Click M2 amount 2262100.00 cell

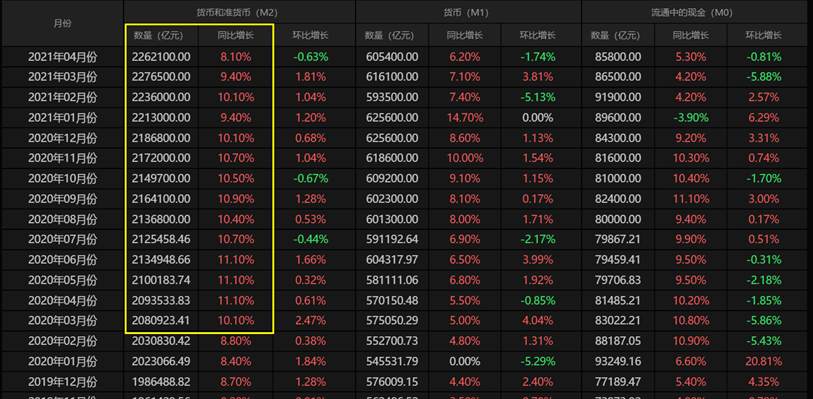pyautogui.click(x=161, y=57)
